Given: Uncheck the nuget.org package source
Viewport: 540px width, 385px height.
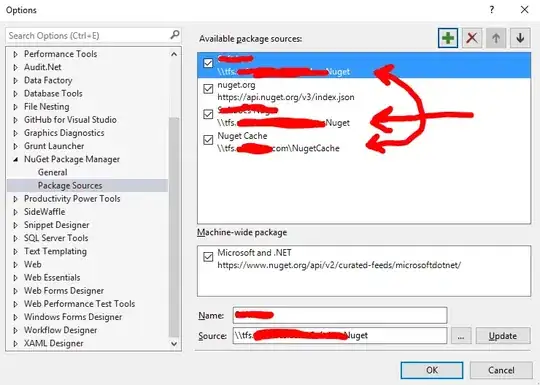Looking at the screenshot, I should tap(208, 89).
